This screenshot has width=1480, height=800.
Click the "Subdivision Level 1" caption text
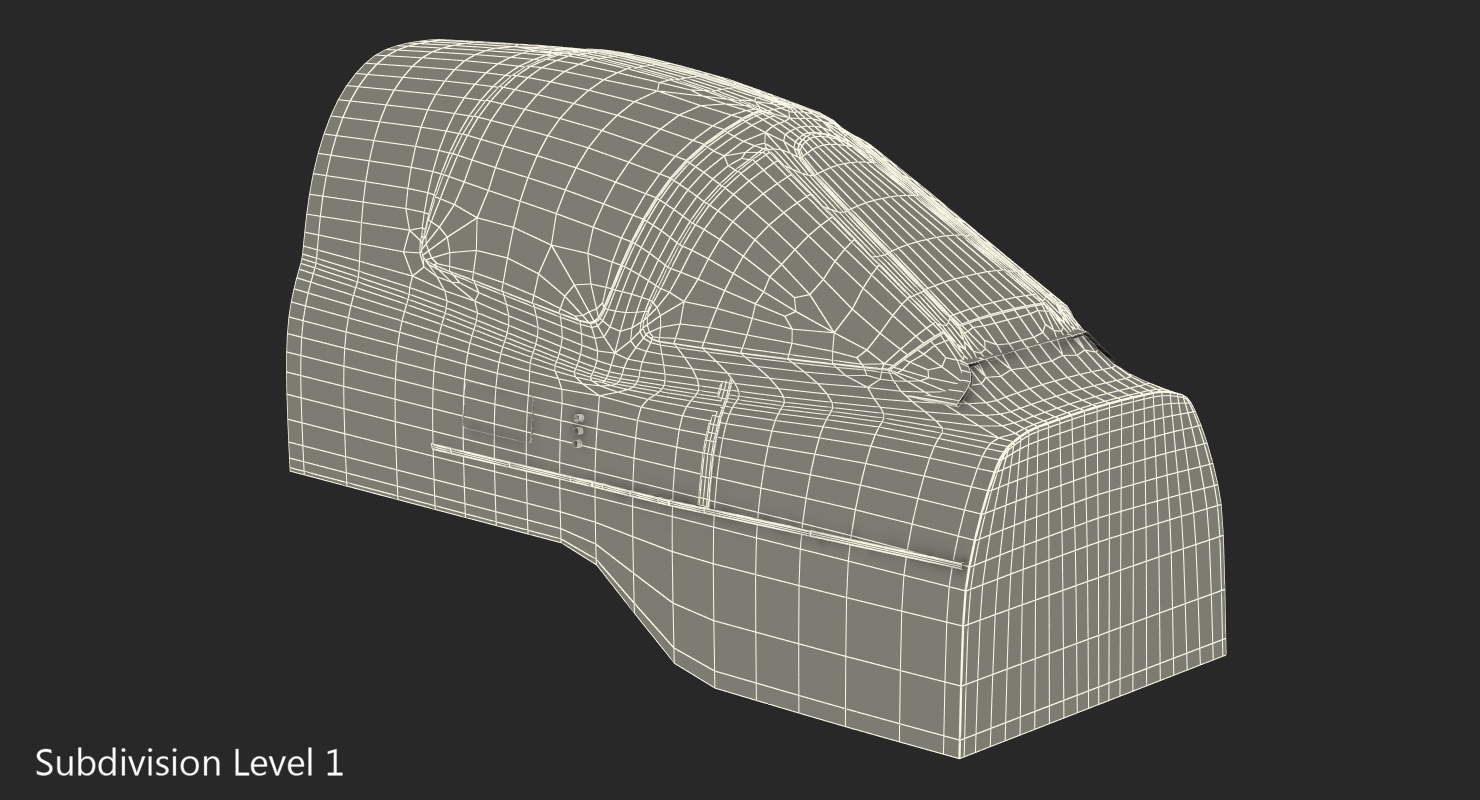tap(190, 763)
